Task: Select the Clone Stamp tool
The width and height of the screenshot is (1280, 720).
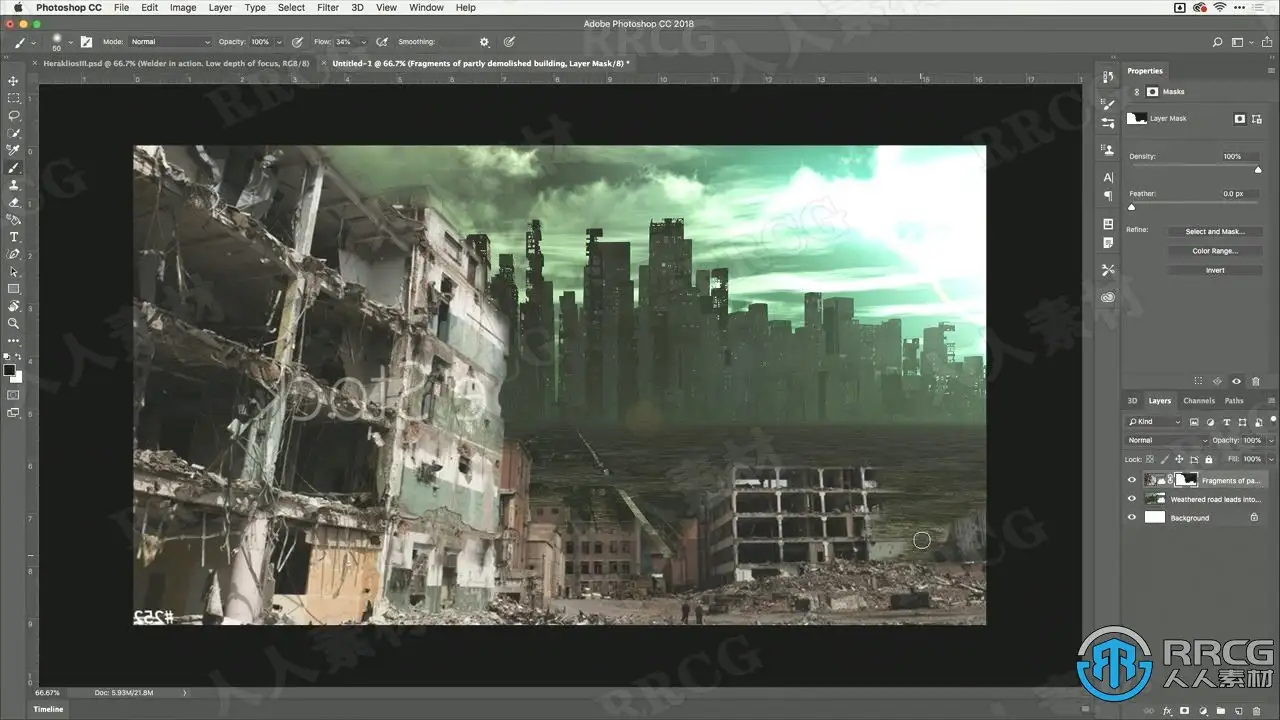Action: (x=14, y=185)
